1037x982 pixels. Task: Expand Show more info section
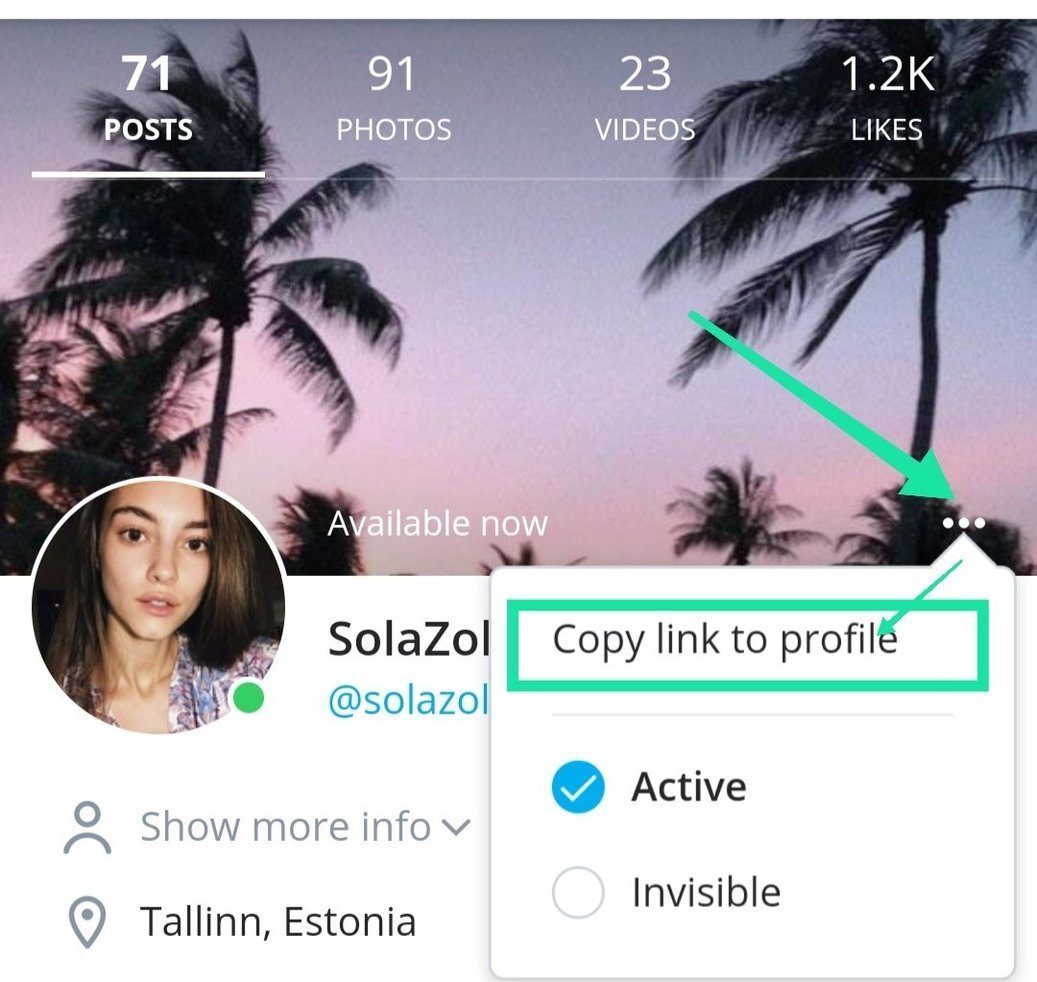[x=286, y=827]
